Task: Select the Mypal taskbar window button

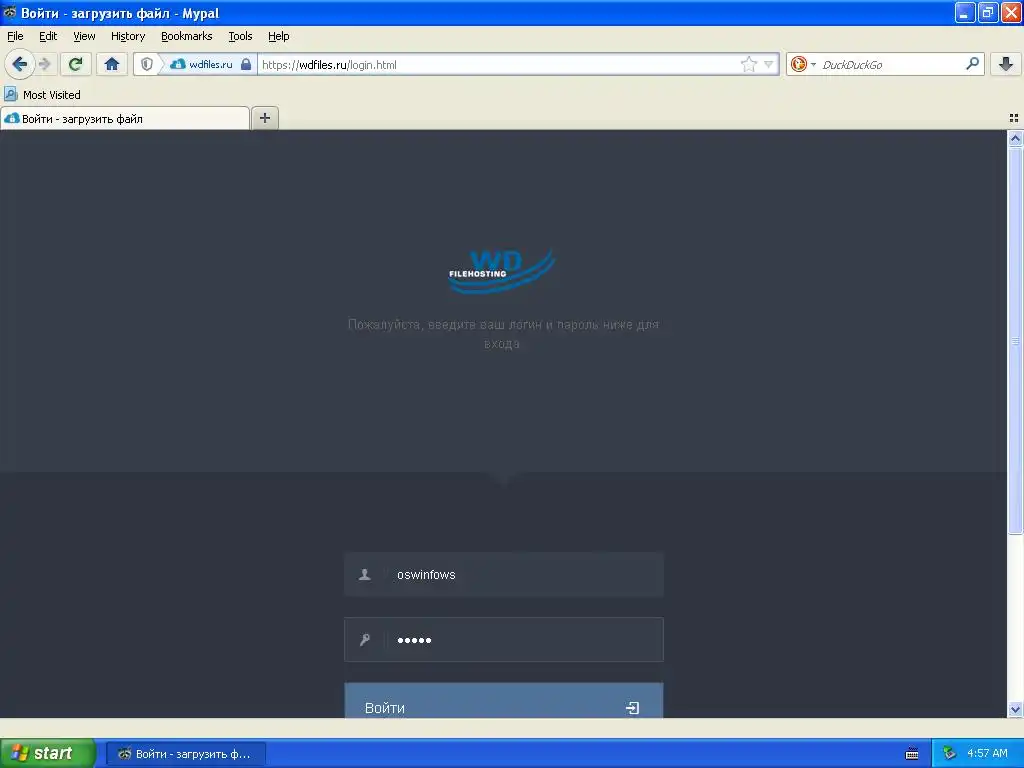Action: pos(185,754)
